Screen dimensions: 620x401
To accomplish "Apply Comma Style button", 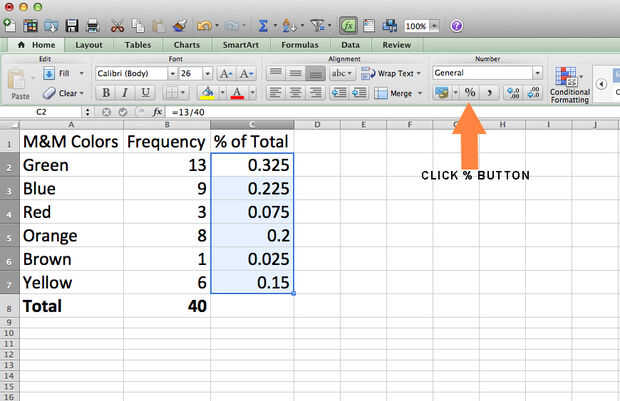I will coord(490,93).
